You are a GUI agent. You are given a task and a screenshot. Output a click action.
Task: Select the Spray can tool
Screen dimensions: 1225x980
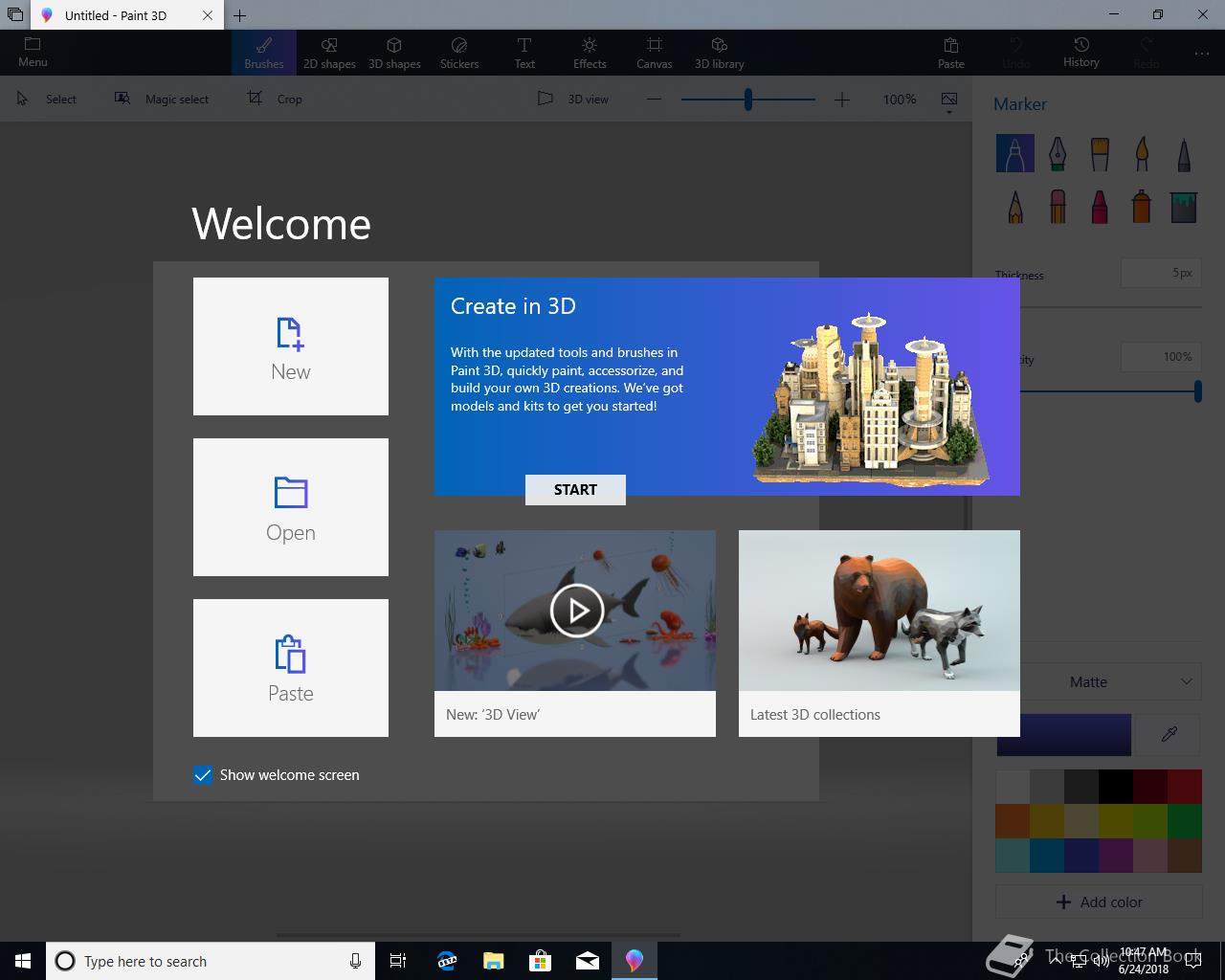point(1142,206)
